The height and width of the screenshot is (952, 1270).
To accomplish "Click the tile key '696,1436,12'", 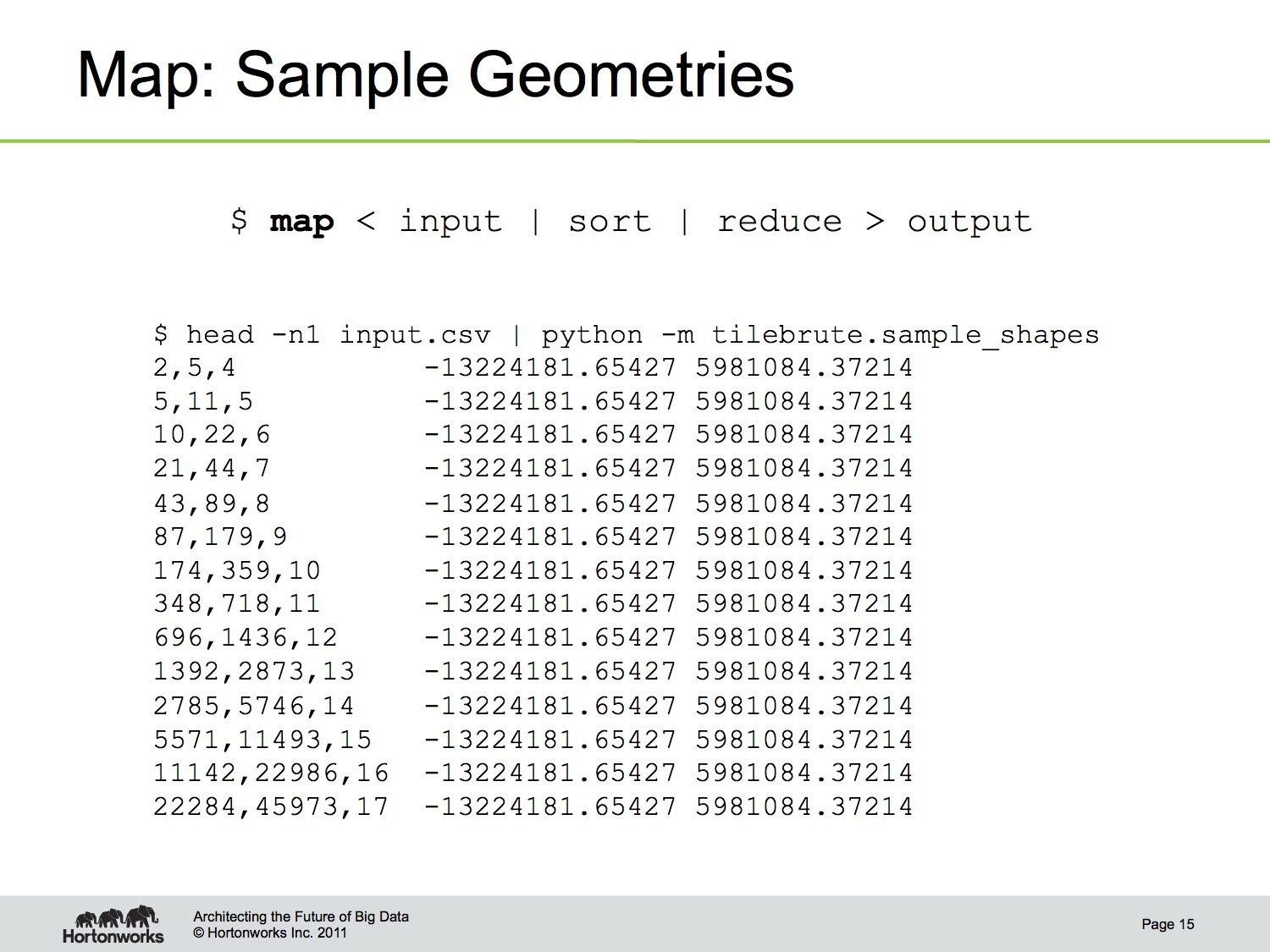I will (x=246, y=638).
